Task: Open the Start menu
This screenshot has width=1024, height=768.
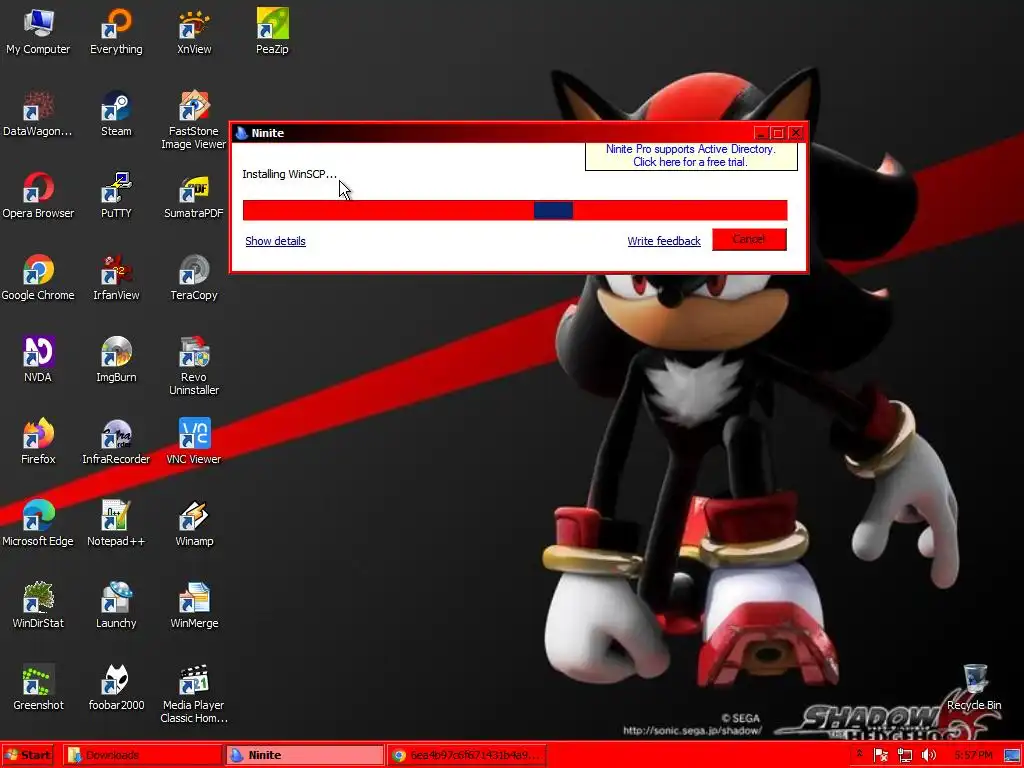Action: click(27, 756)
